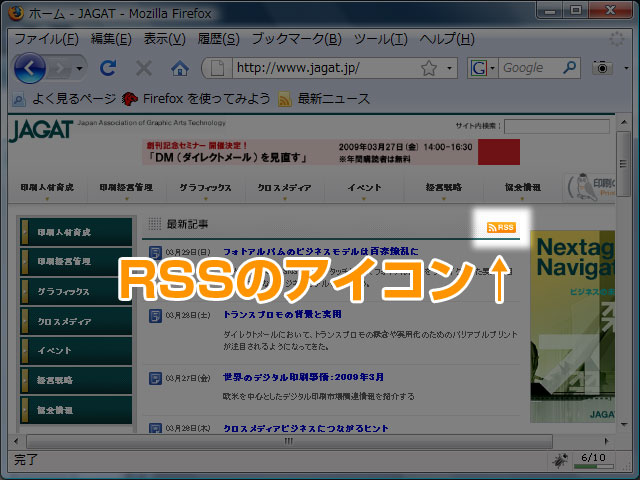This screenshot has height=480, width=640.
Task: Click the Stop loading X icon
Action: point(144,68)
